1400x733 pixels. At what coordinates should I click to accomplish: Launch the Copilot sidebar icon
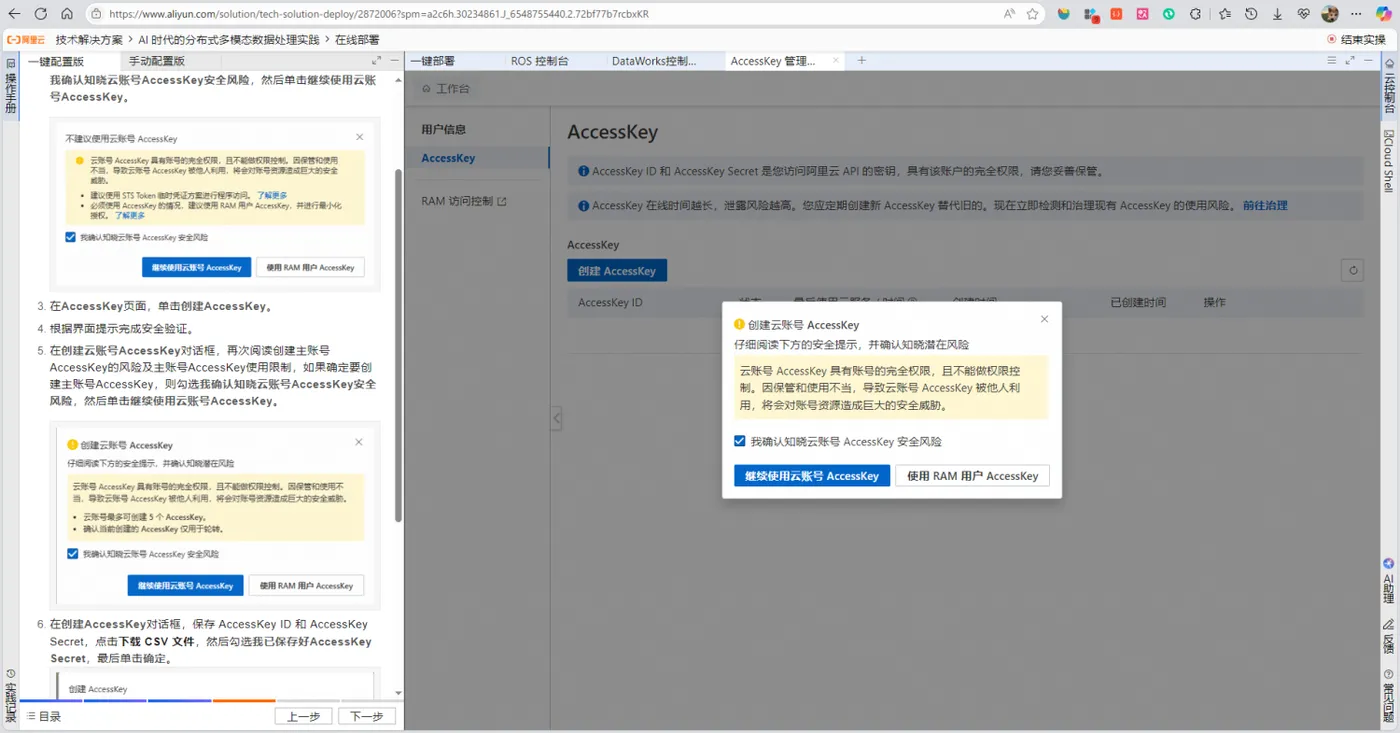point(1384,14)
